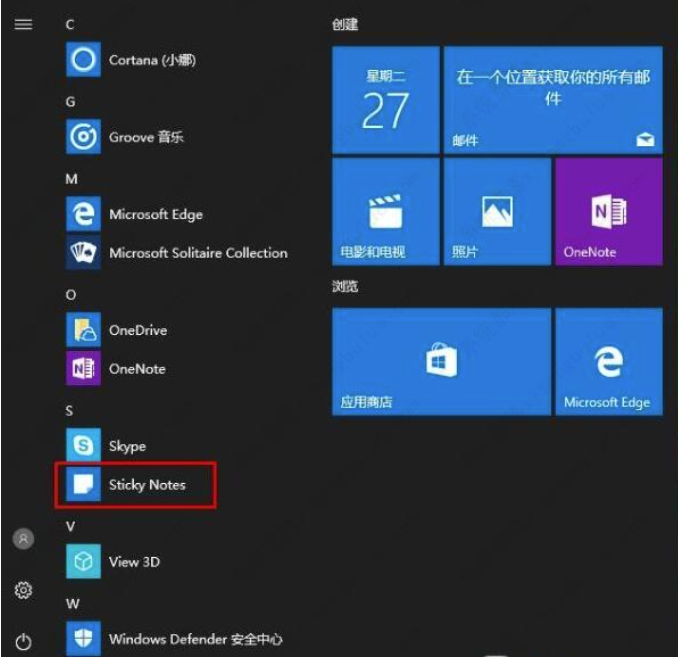The width and height of the screenshot is (678, 661).
Task: Open the Photos (照片) tile
Action: [497, 211]
